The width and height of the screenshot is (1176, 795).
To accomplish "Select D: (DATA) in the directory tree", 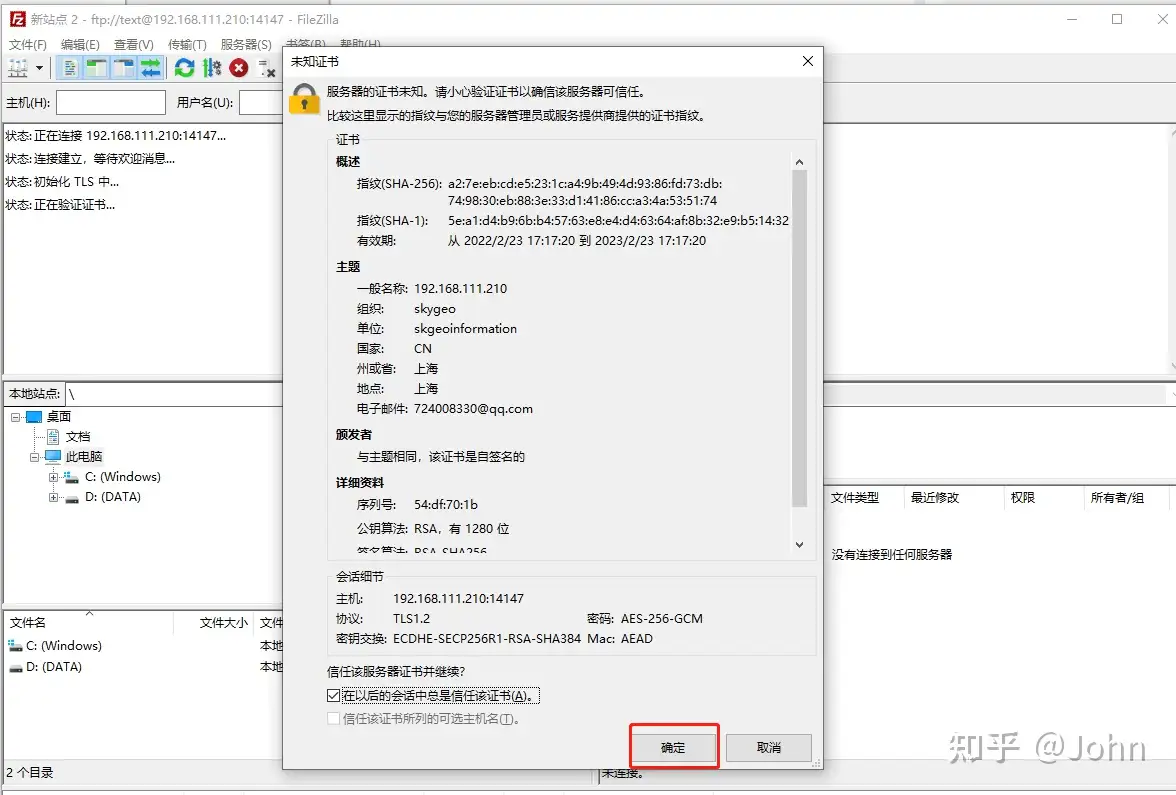I will [112, 497].
